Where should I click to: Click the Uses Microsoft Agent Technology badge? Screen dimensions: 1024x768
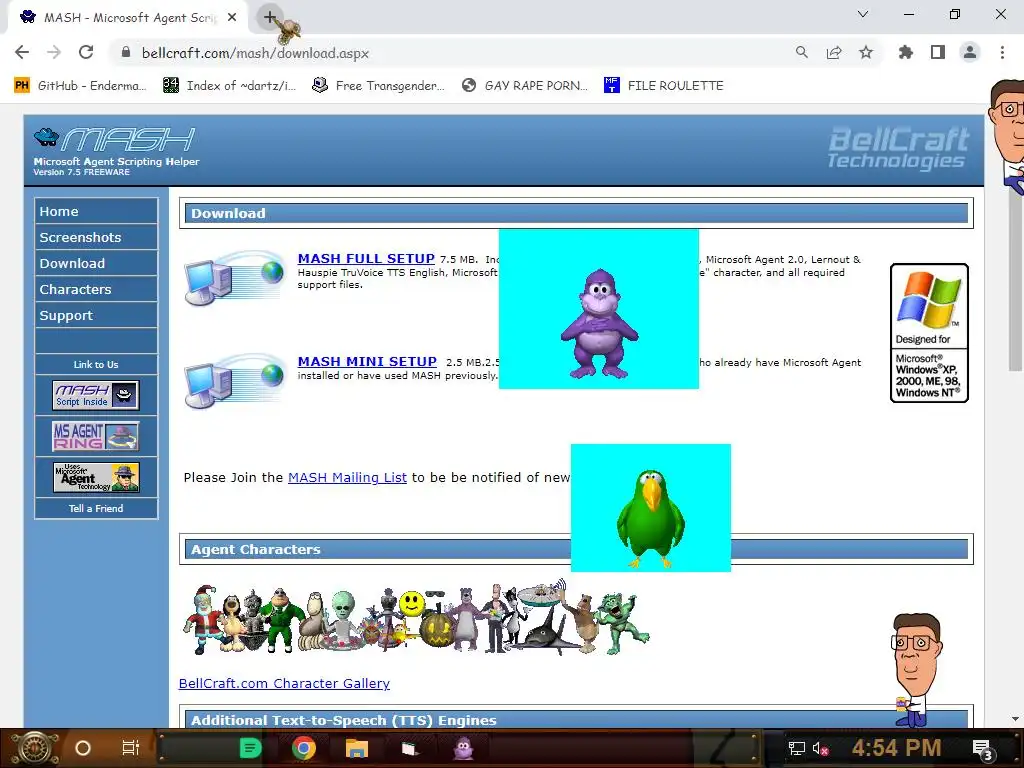[x=96, y=477]
